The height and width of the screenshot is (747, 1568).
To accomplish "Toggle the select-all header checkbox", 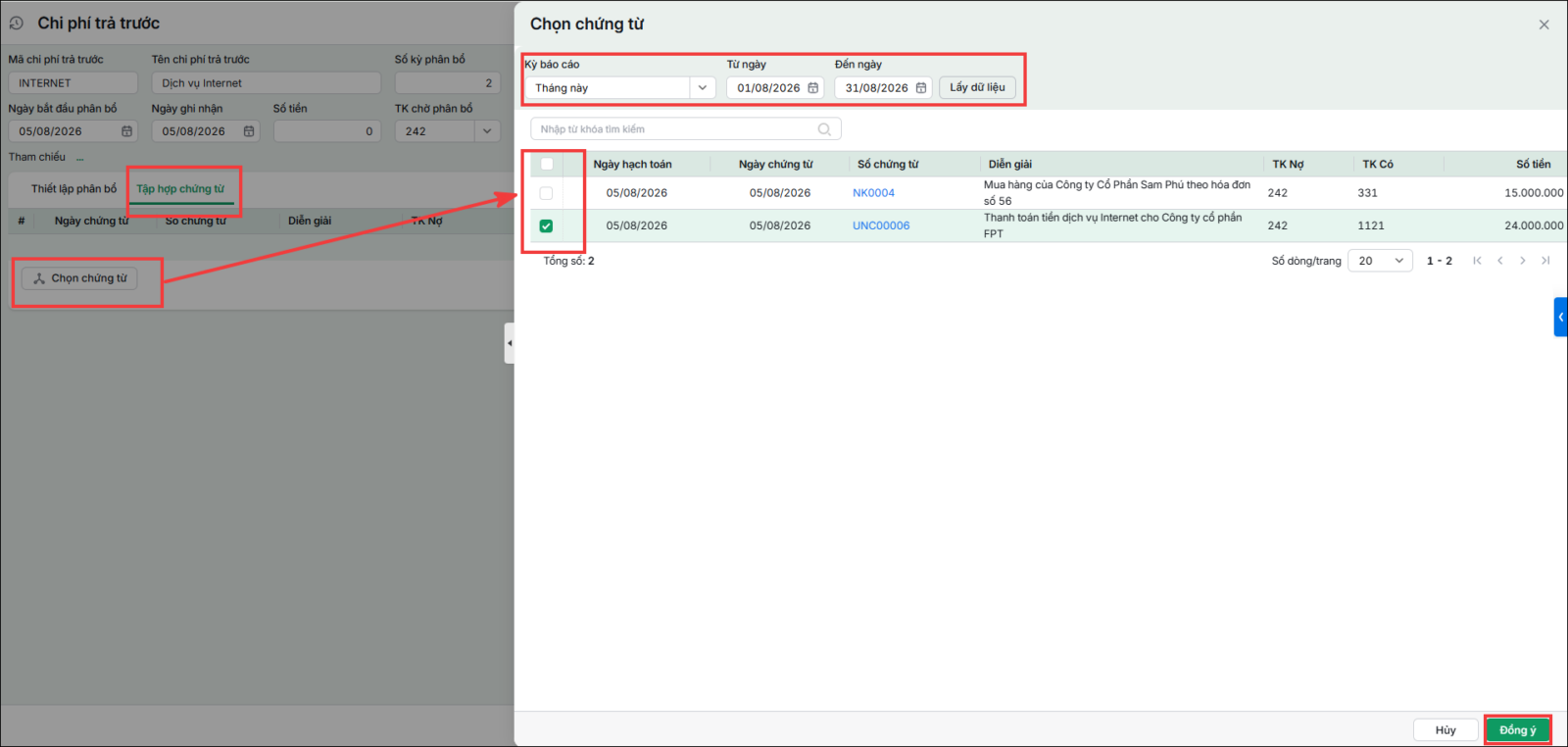I will point(547,165).
